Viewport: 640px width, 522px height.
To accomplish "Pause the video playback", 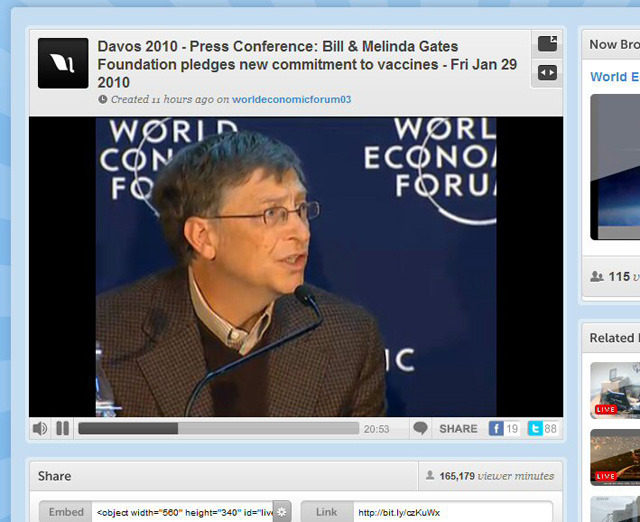I will click(x=62, y=429).
